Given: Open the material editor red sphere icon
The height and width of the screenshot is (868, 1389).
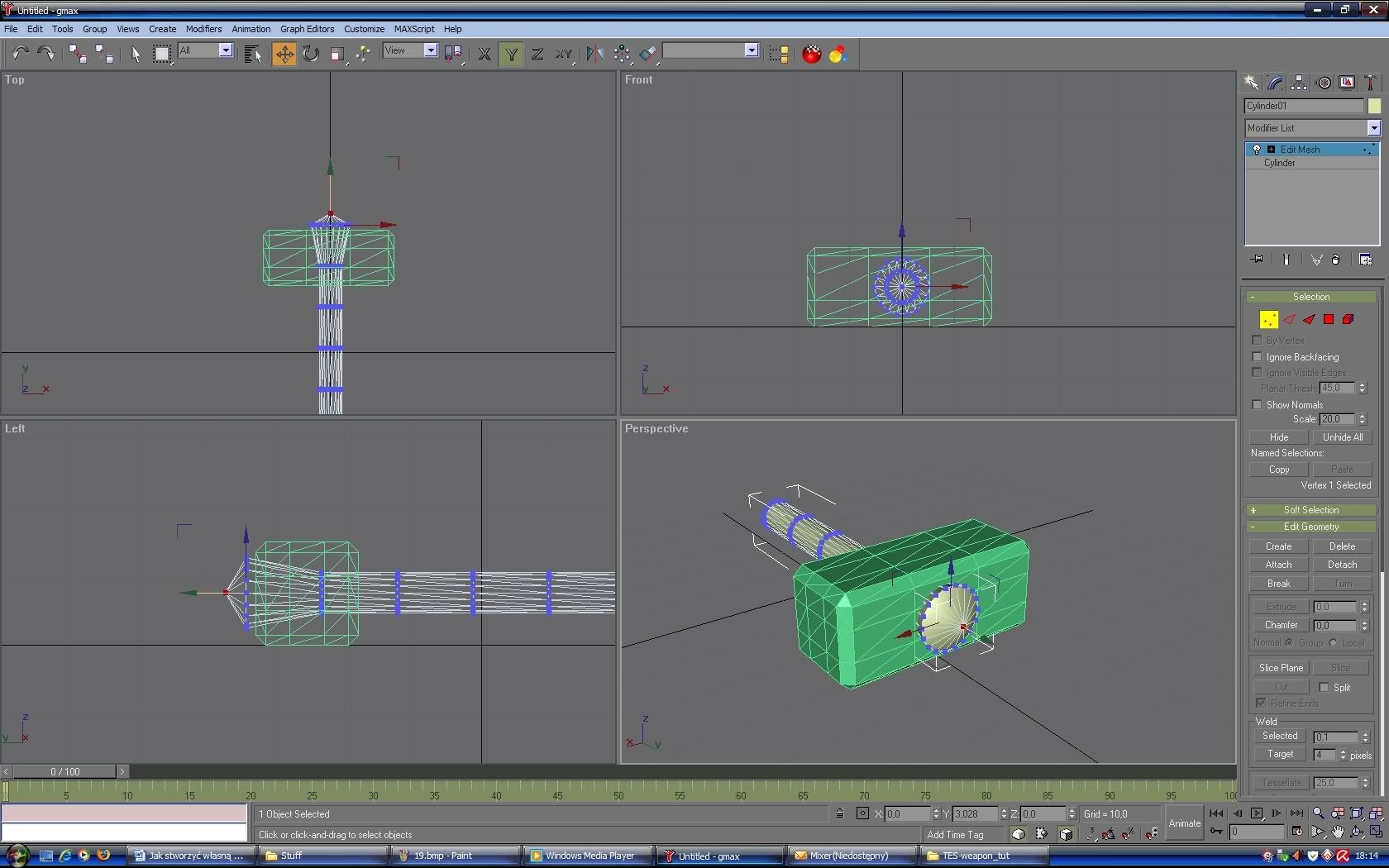Looking at the screenshot, I should 812,54.
